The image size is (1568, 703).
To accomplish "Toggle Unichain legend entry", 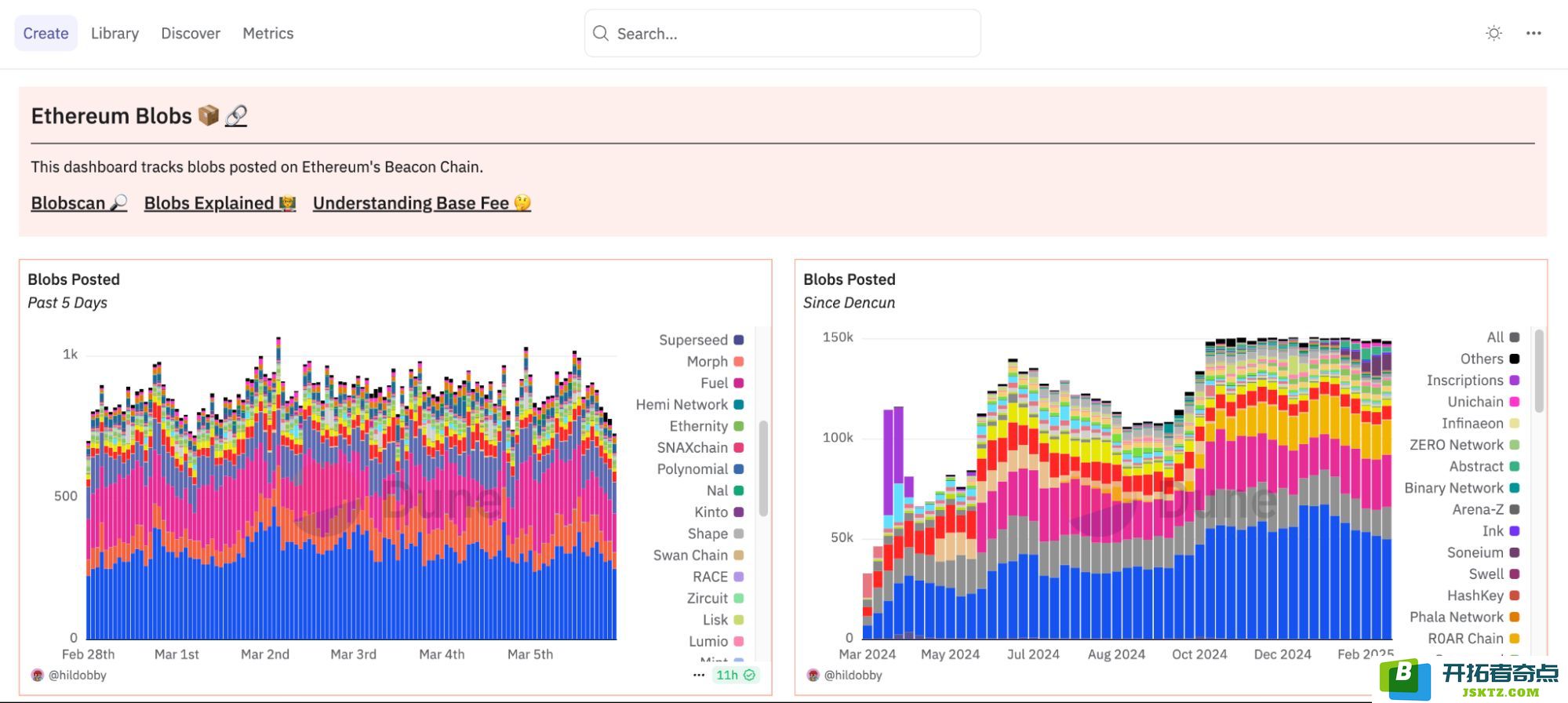I will (1483, 402).
